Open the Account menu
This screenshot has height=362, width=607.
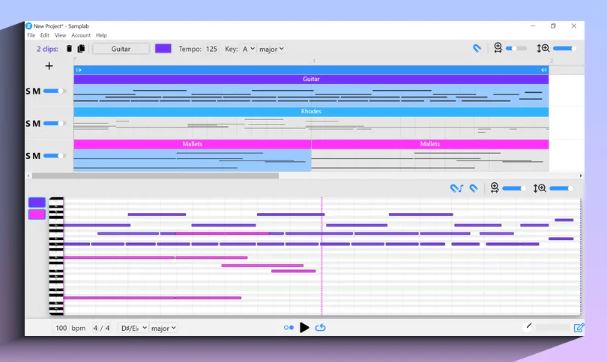tap(81, 35)
